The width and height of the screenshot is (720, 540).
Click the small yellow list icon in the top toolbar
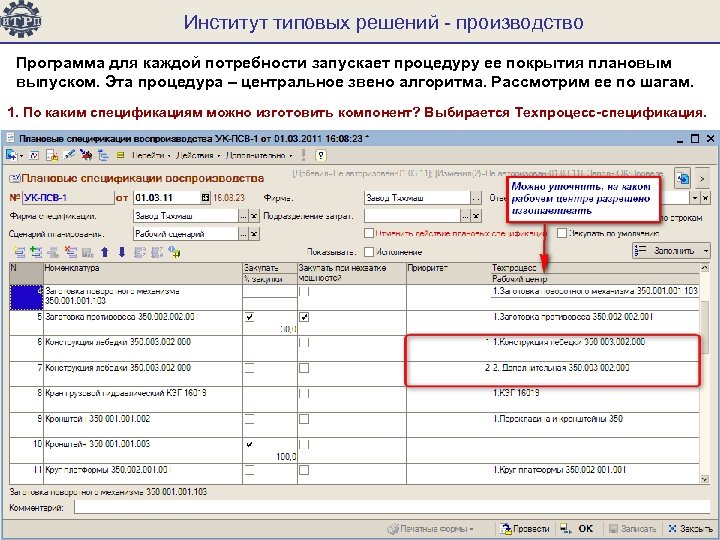[120, 156]
